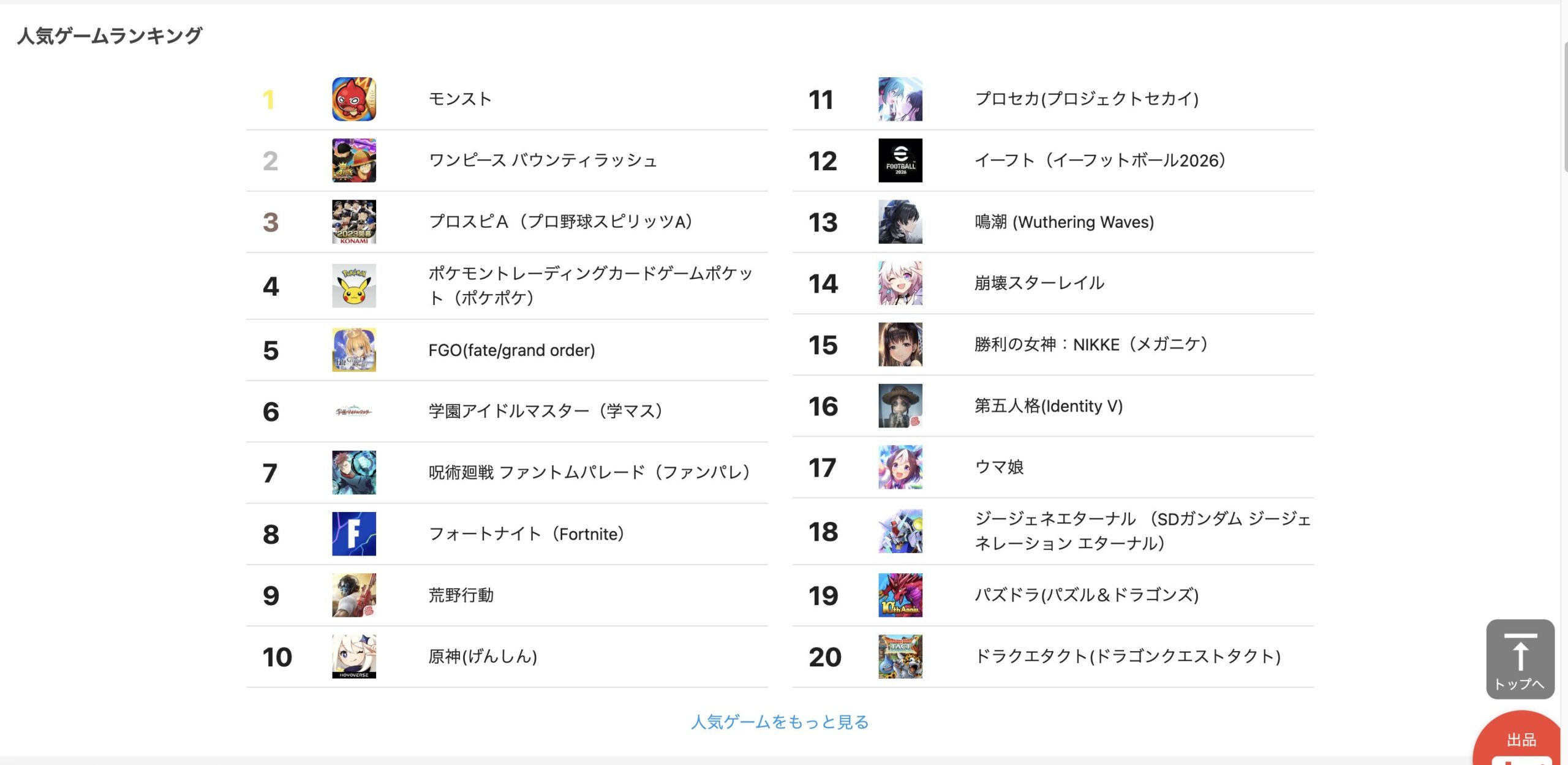Click the プロスピA game title link

click(x=560, y=222)
